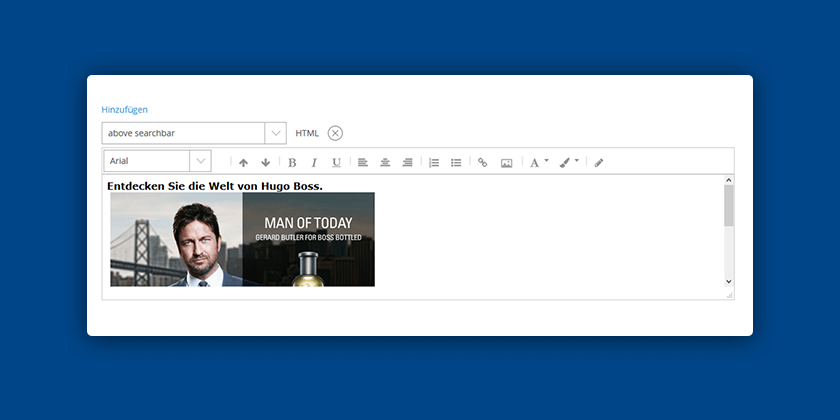Image resolution: width=840 pixels, height=420 pixels.
Task: Click the editor resize handle corner
Action: (x=730, y=295)
